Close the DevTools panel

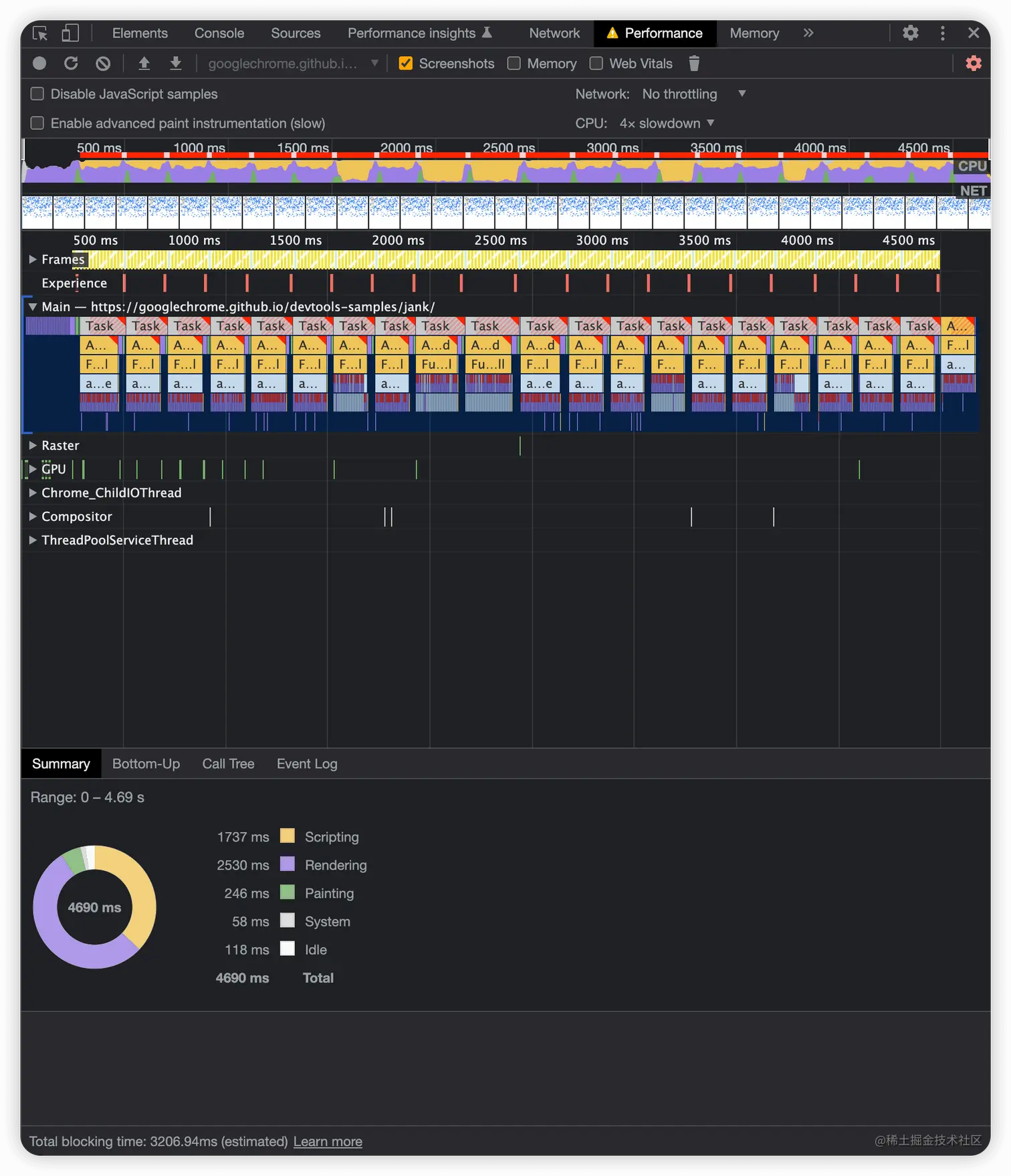tap(974, 33)
